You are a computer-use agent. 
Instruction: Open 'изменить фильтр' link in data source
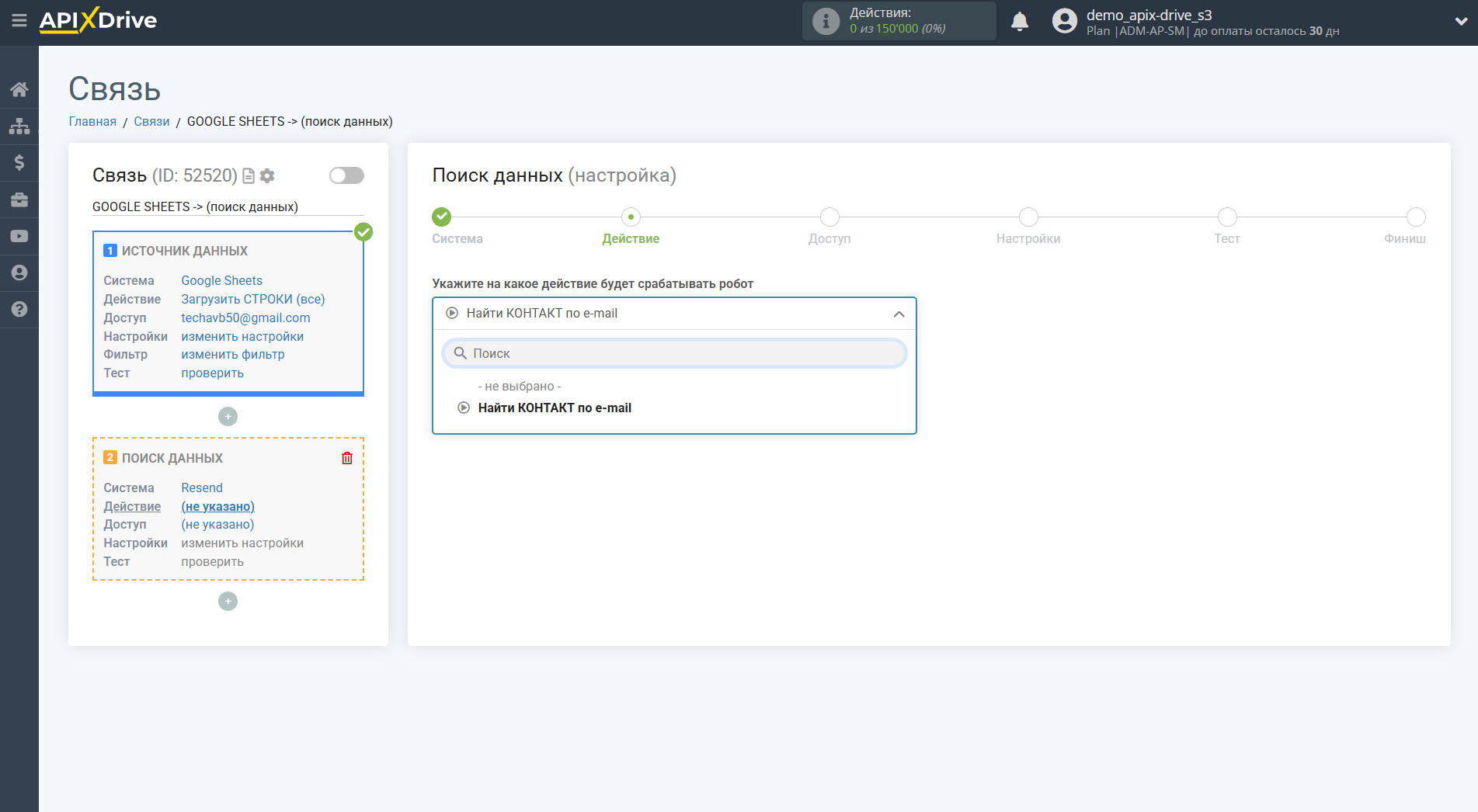pyautogui.click(x=233, y=354)
